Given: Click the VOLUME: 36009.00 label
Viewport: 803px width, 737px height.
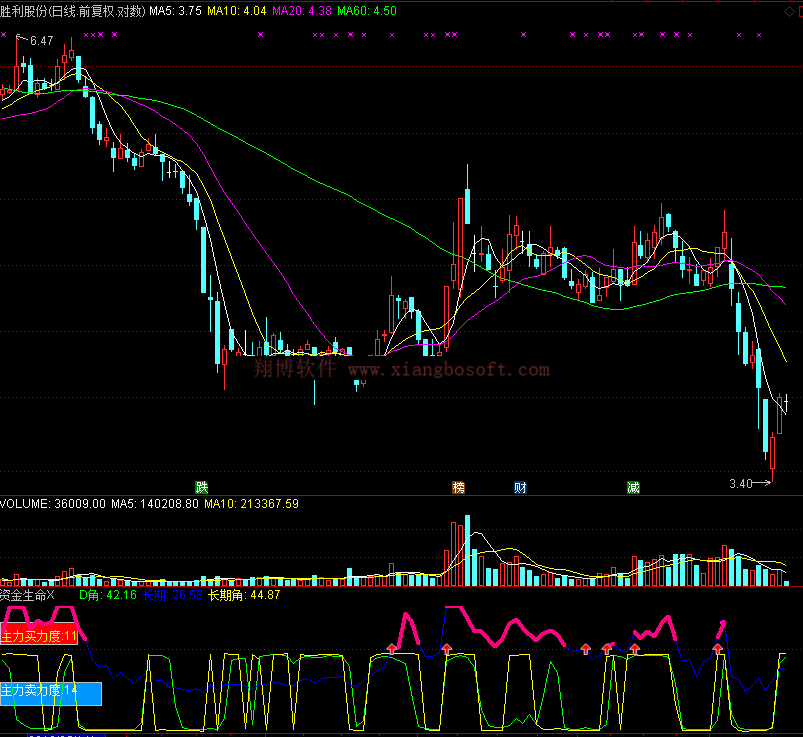Looking at the screenshot, I should 53,504.
